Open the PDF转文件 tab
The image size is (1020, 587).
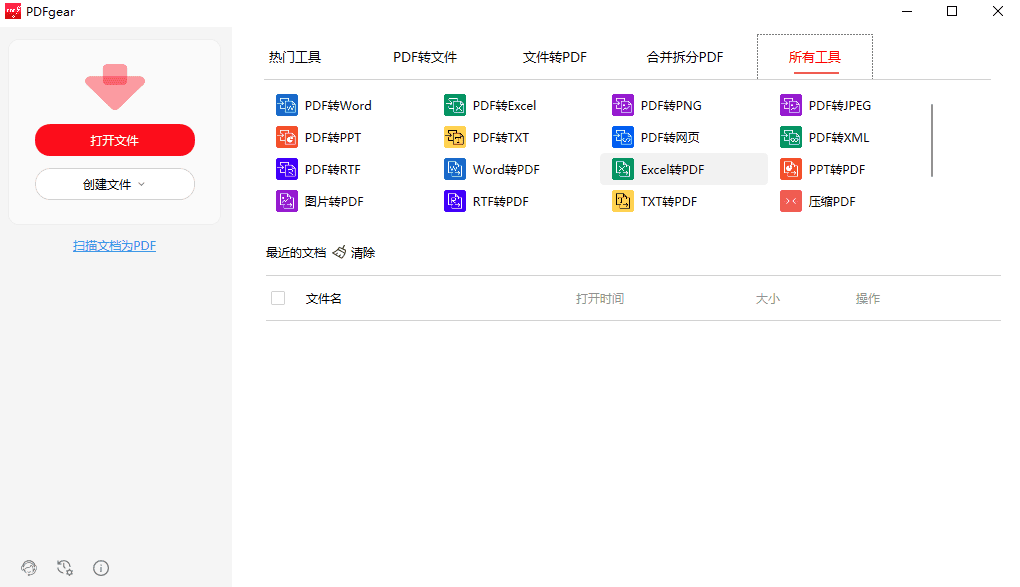pos(425,57)
